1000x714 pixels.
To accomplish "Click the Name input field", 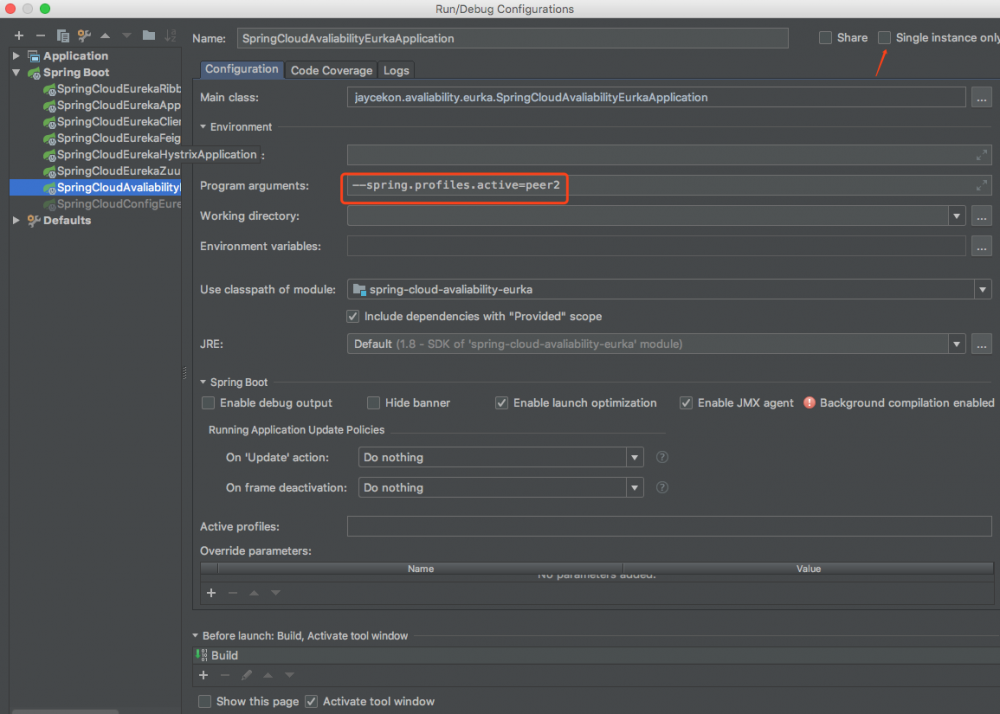I will pyautogui.click(x=513, y=38).
